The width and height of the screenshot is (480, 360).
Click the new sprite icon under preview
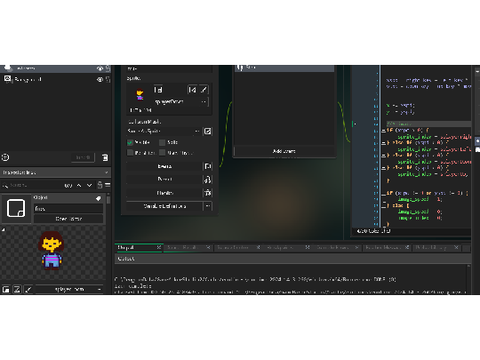(x=6, y=289)
